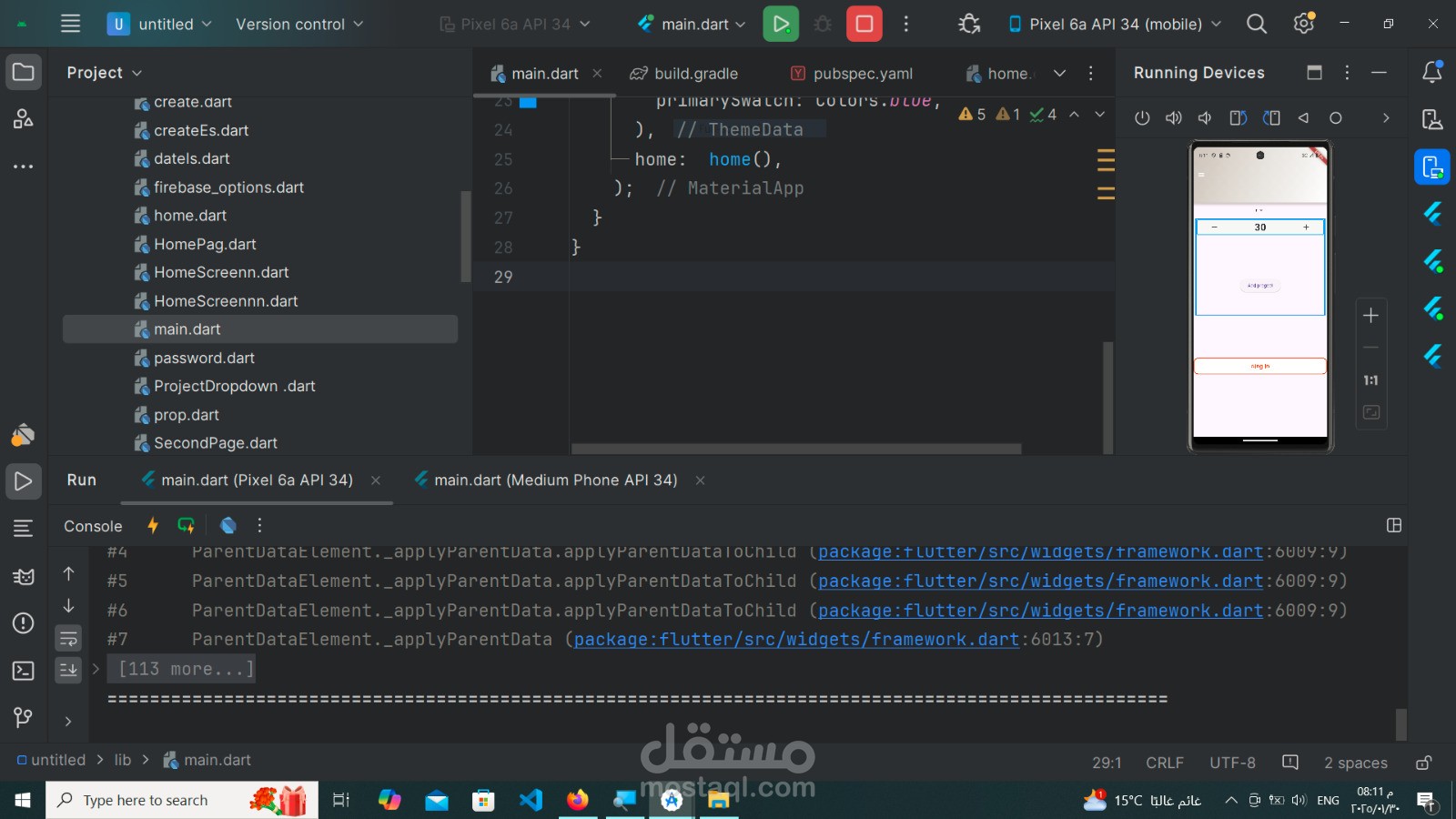The image size is (1456, 819).
Task: Click the Flutter Hot Restart icon
Action: [x=187, y=525]
